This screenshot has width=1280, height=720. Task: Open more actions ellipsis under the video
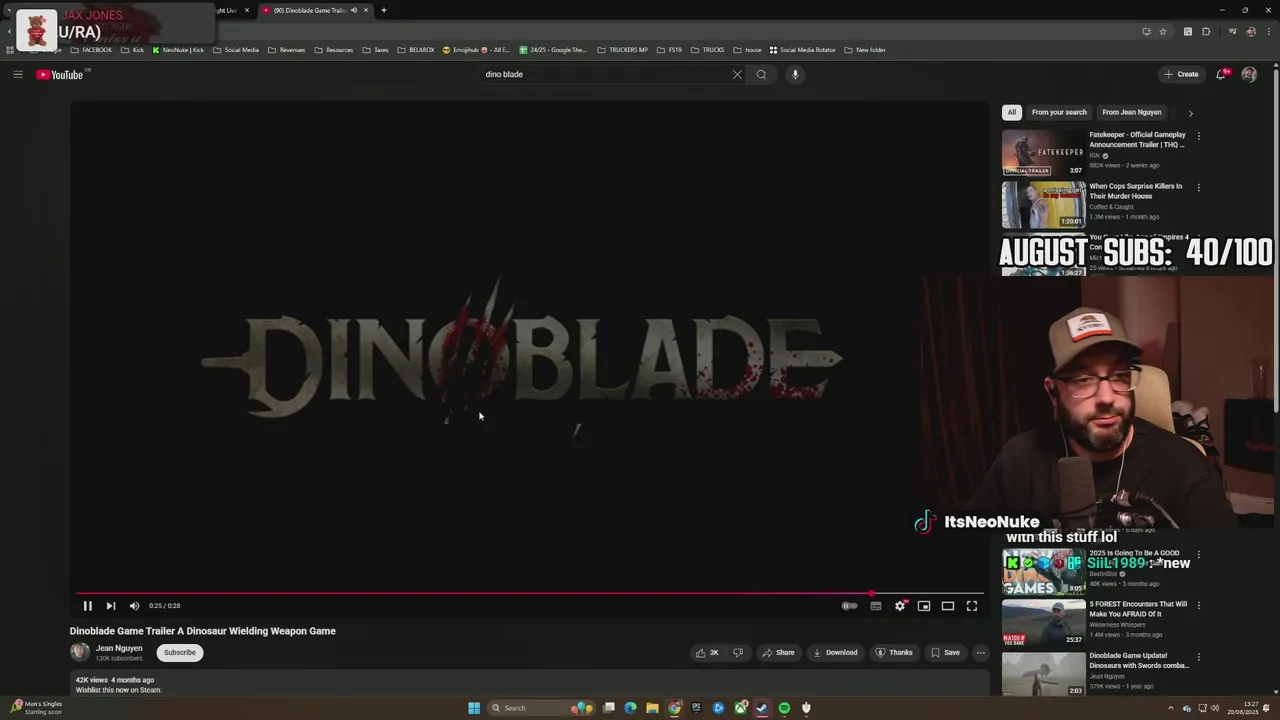point(981,653)
